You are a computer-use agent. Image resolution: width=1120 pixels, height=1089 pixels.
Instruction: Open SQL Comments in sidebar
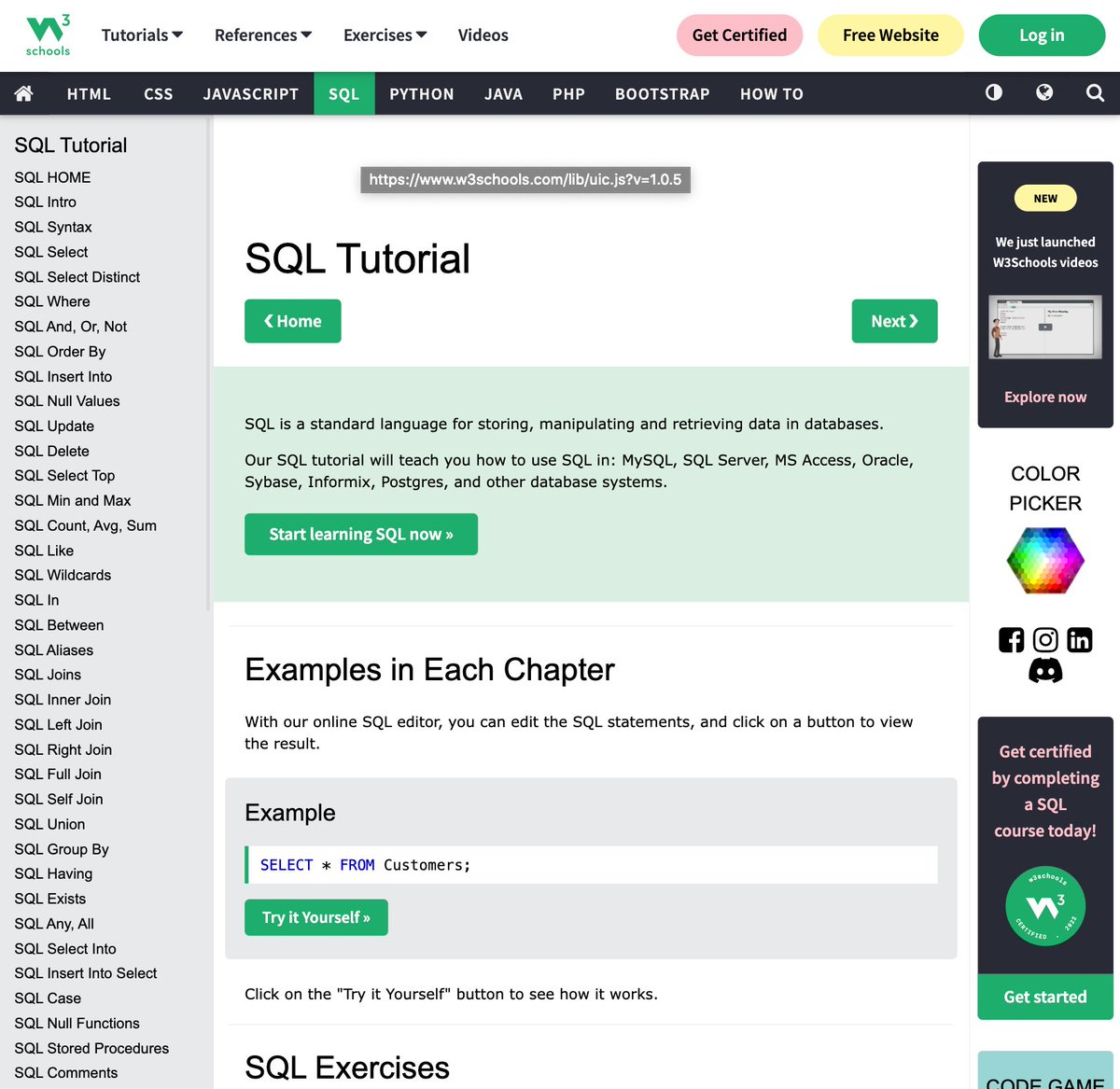(66, 1073)
